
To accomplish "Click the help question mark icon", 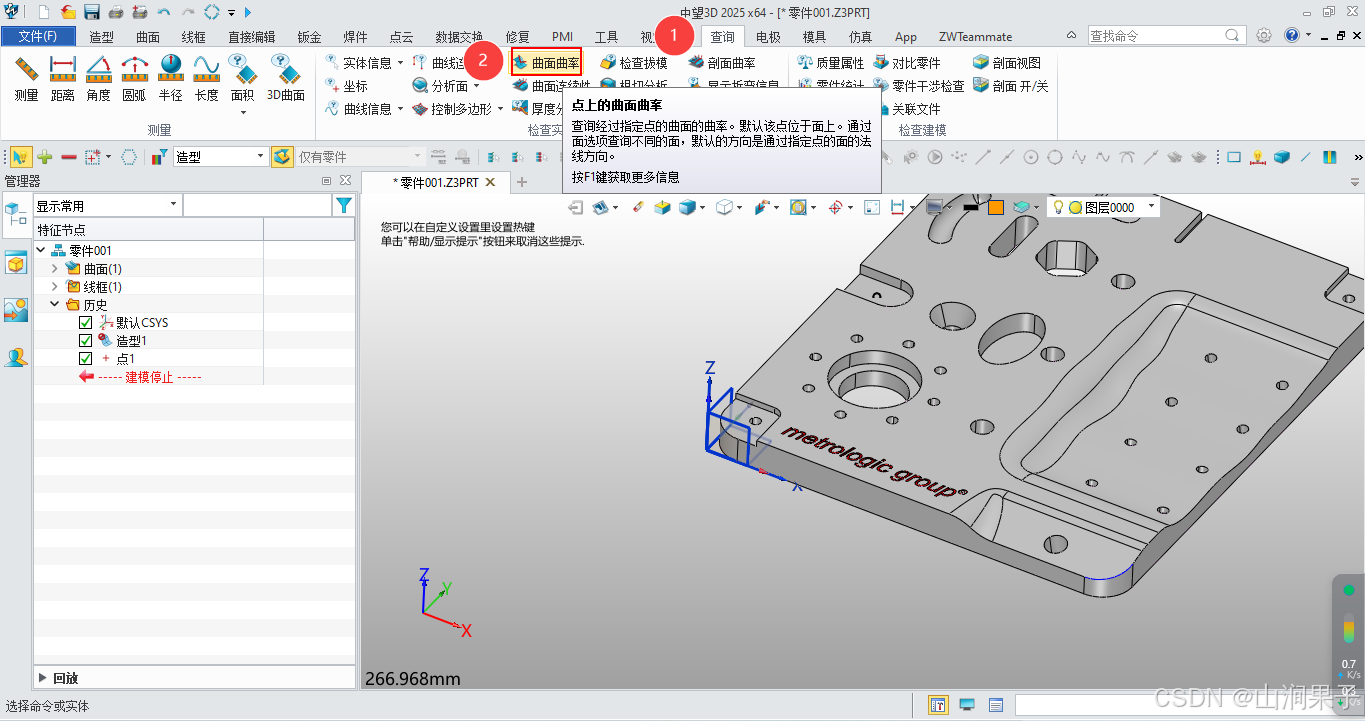I will point(1292,35).
